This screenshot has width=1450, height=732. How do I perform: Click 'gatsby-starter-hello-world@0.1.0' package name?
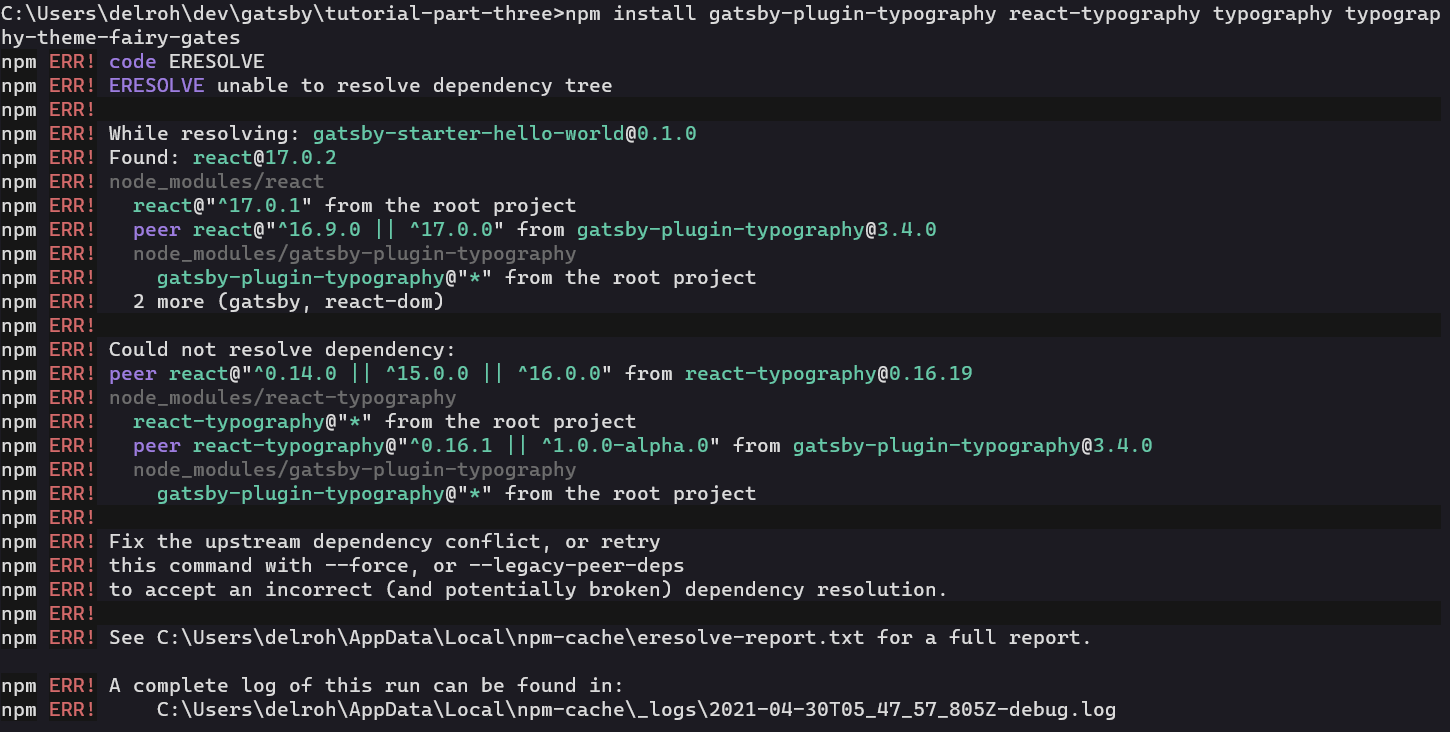click(x=504, y=134)
